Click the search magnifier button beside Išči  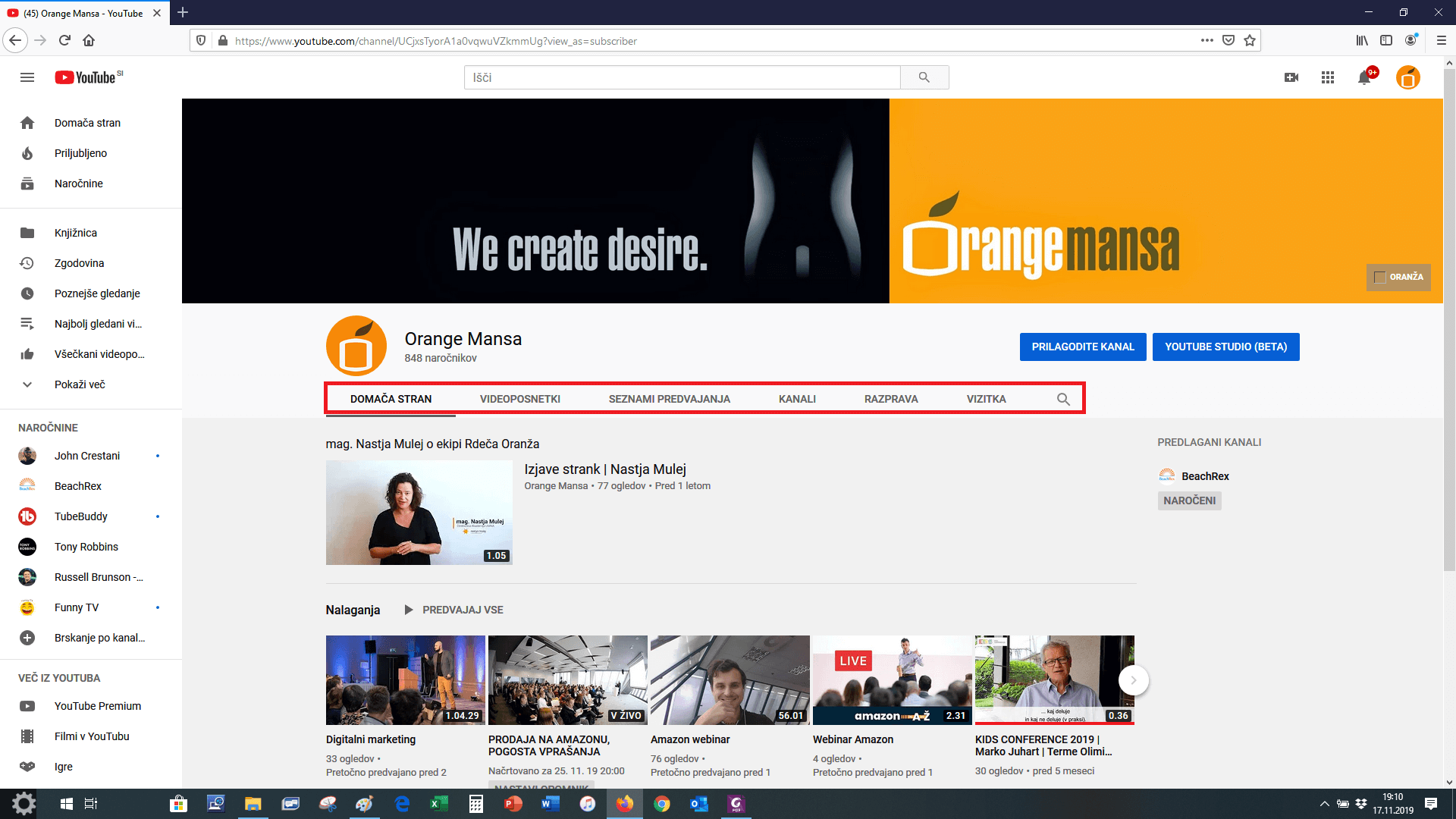924,77
